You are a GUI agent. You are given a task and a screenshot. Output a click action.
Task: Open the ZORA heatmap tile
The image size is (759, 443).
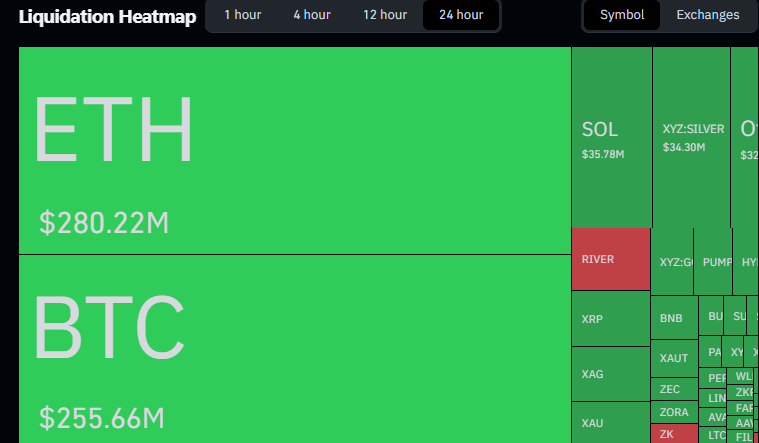click(x=674, y=412)
